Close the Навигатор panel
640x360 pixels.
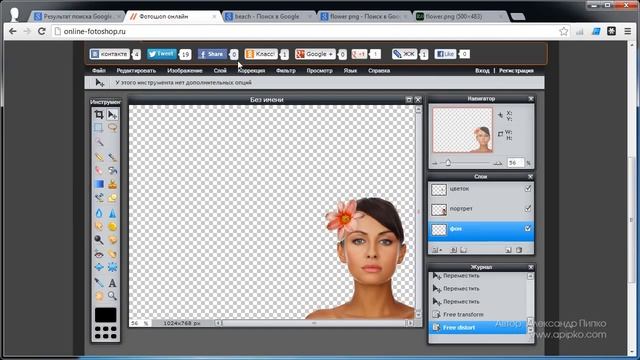coord(531,99)
